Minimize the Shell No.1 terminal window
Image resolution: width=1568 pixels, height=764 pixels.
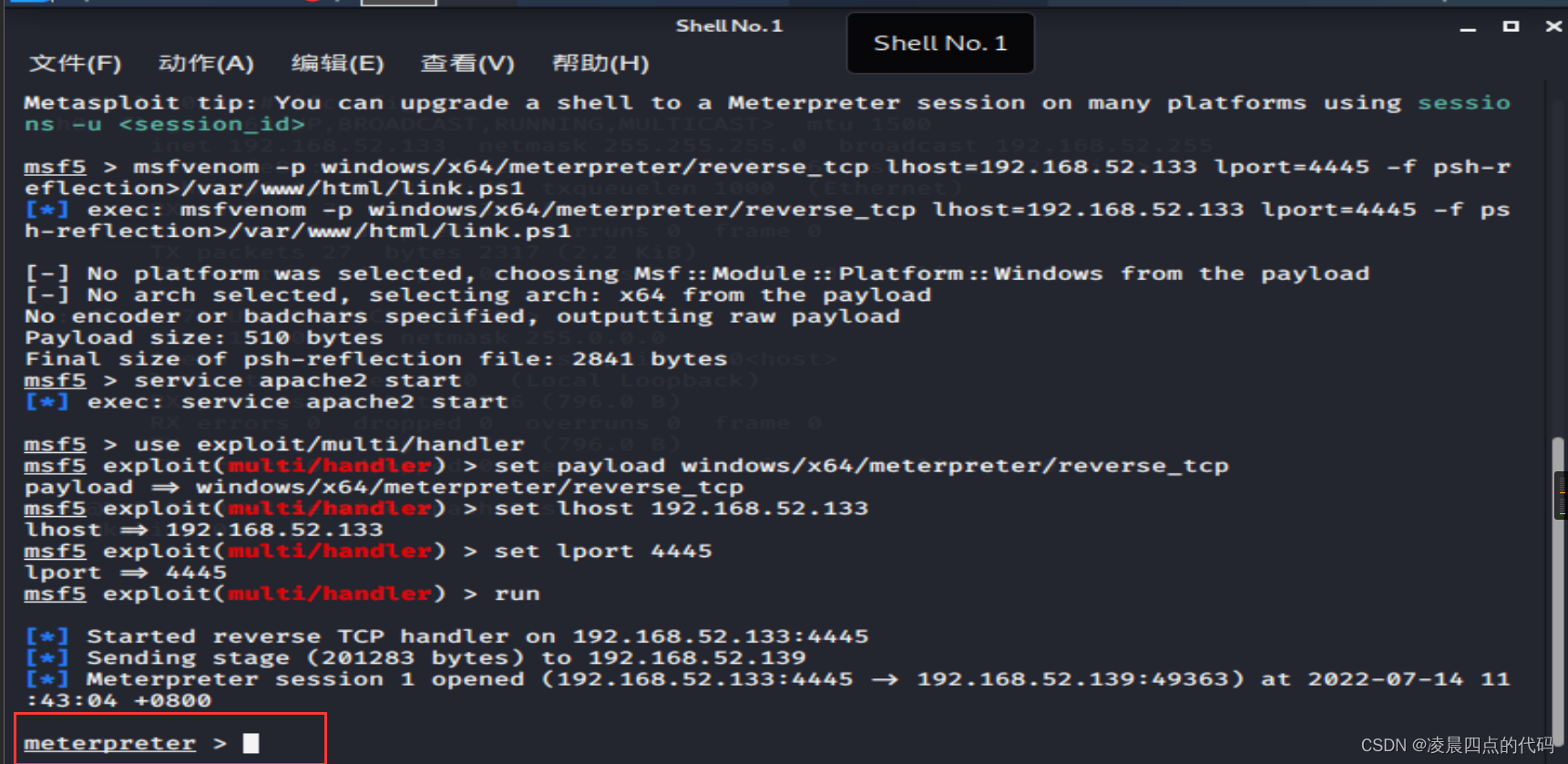point(1468,27)
